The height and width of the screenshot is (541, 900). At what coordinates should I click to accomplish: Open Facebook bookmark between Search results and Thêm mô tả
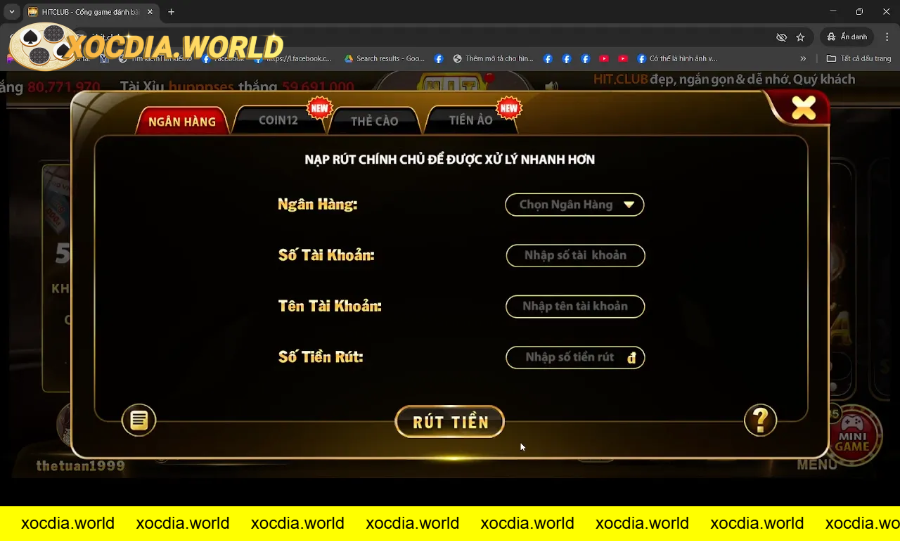point(439,59)
